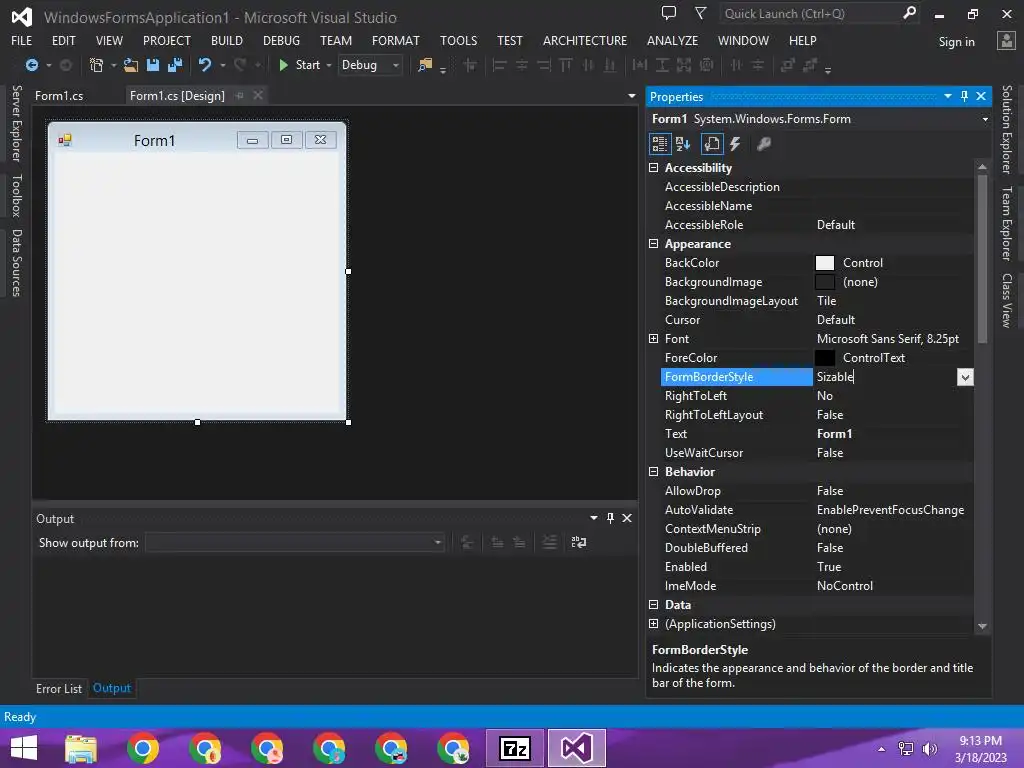Click the ForeColor ControlText color swatch

tap(825, 358)
